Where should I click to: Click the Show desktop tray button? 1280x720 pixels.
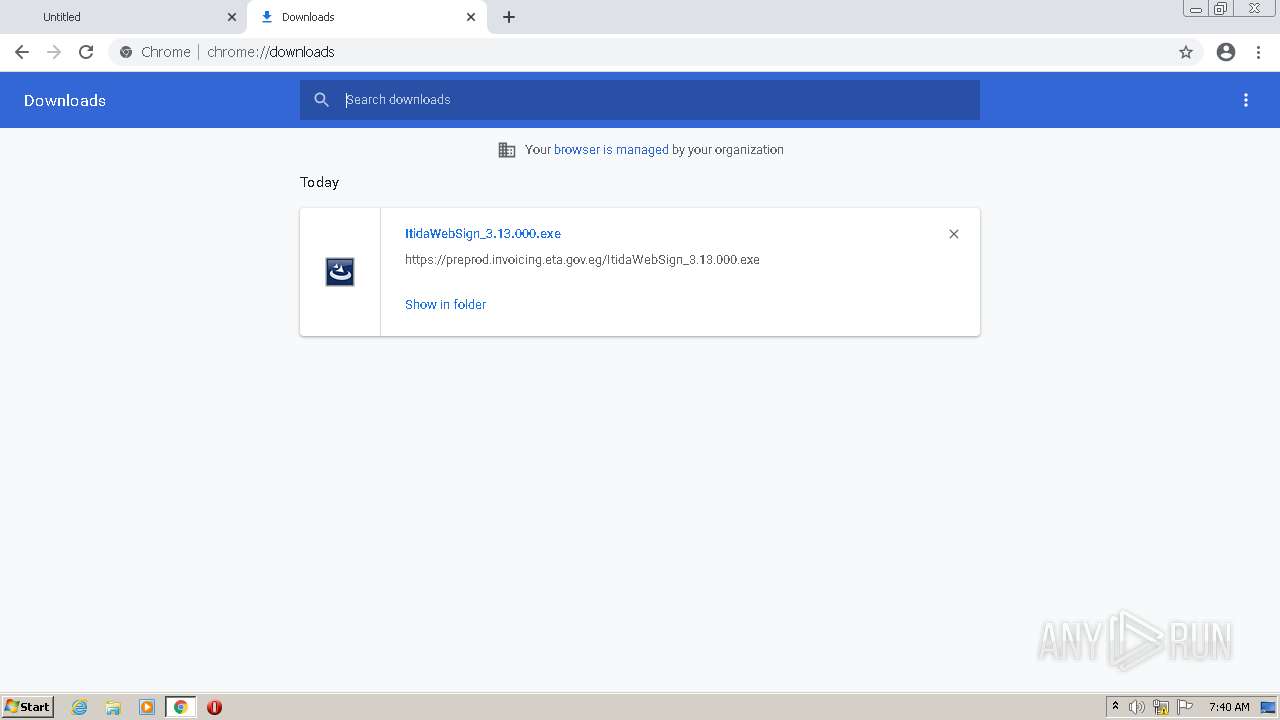1269,707
